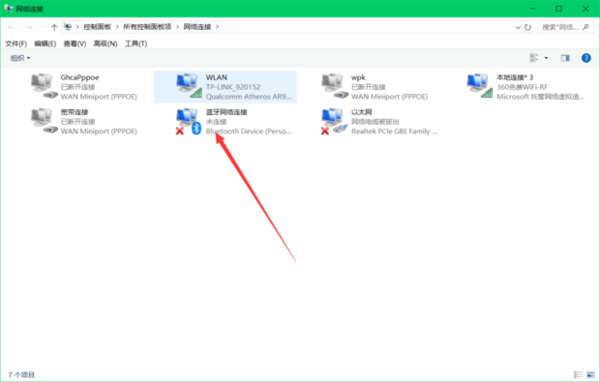Toggle the preview pane button
This screenshot has width=600, height=382.
point(565,58)
